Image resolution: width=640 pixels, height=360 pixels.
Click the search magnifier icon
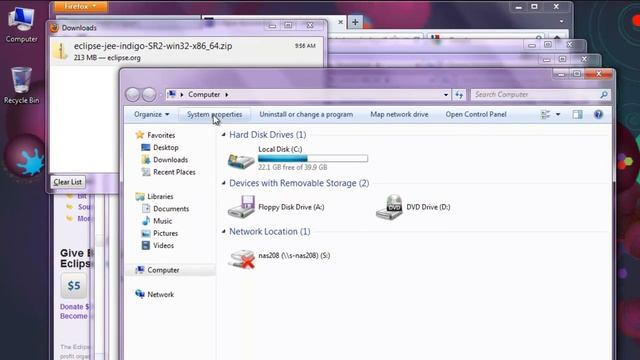(x=604, y=94)
